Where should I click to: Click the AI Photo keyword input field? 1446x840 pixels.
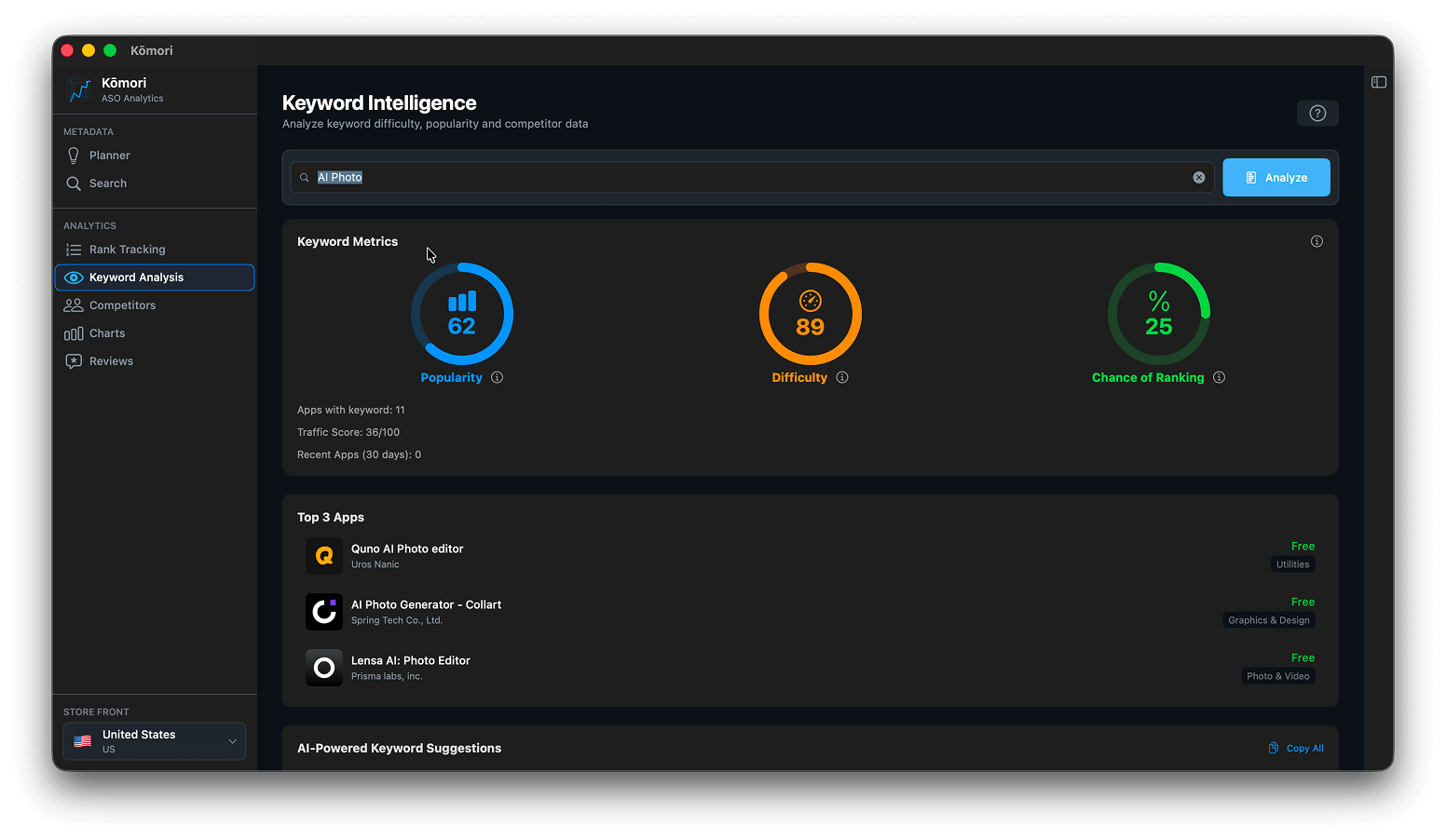click(x=745, y=178)
